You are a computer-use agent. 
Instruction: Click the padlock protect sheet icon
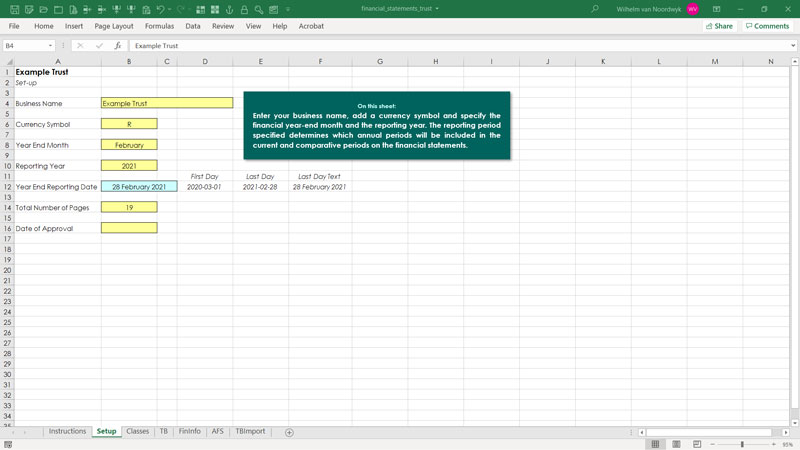[244, 10]
